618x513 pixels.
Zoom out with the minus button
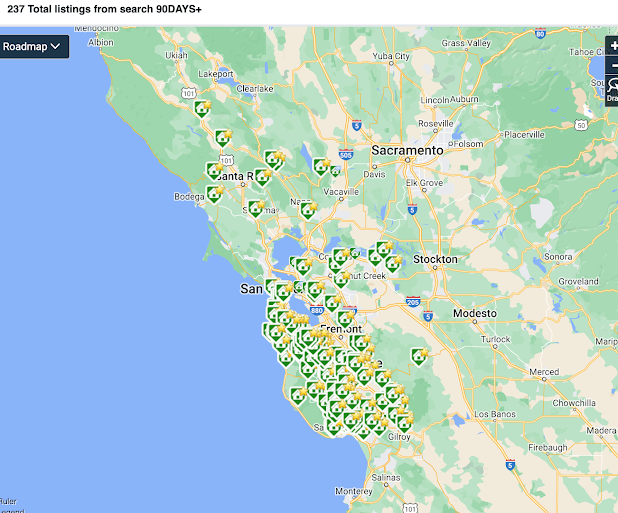click(x=613, y=65)
